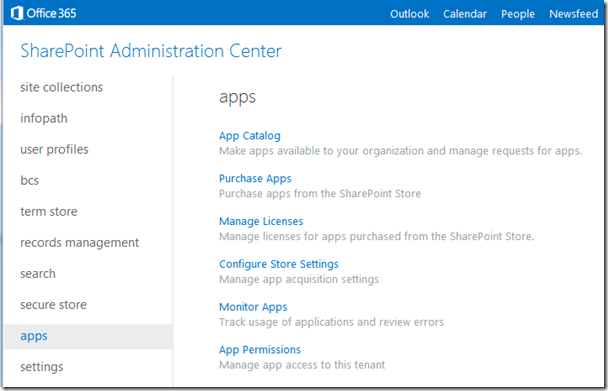Select site collections in the sidebar
Image resolution: width=608 pixels, height=391 pixels.
tap(62, 87)
